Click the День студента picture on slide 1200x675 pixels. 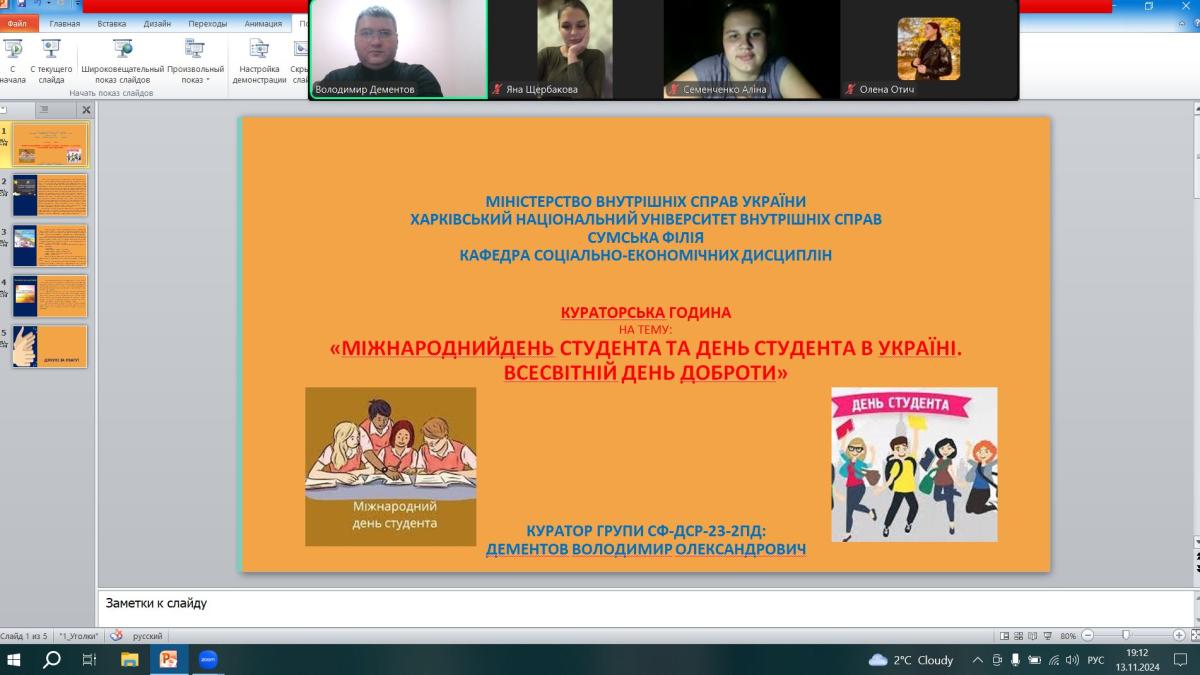(914, 464)
